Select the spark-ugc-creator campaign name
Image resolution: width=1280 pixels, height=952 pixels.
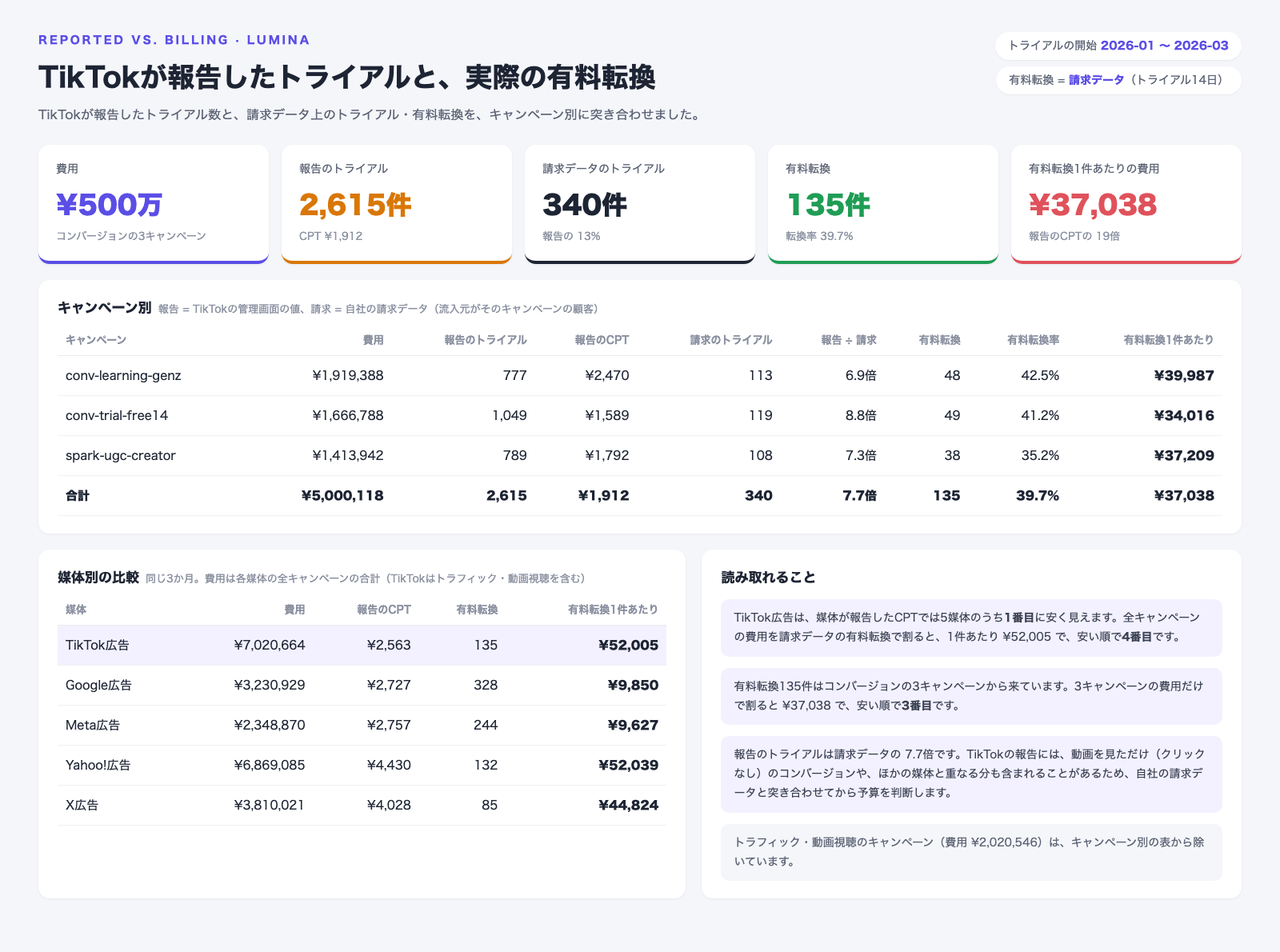pyautogui.click(x=121, y=455)
